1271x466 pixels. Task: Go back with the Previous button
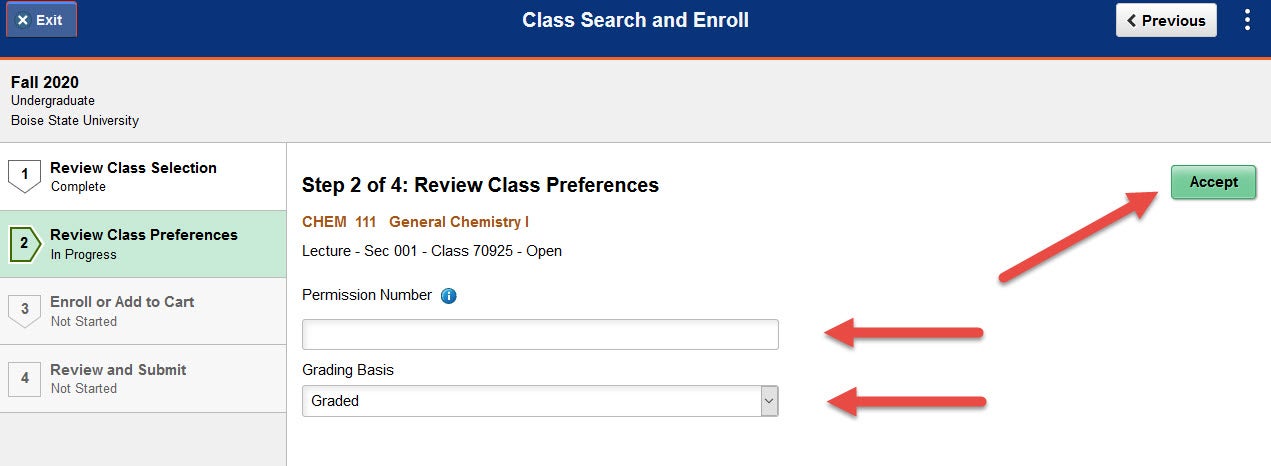[1166, 20]
